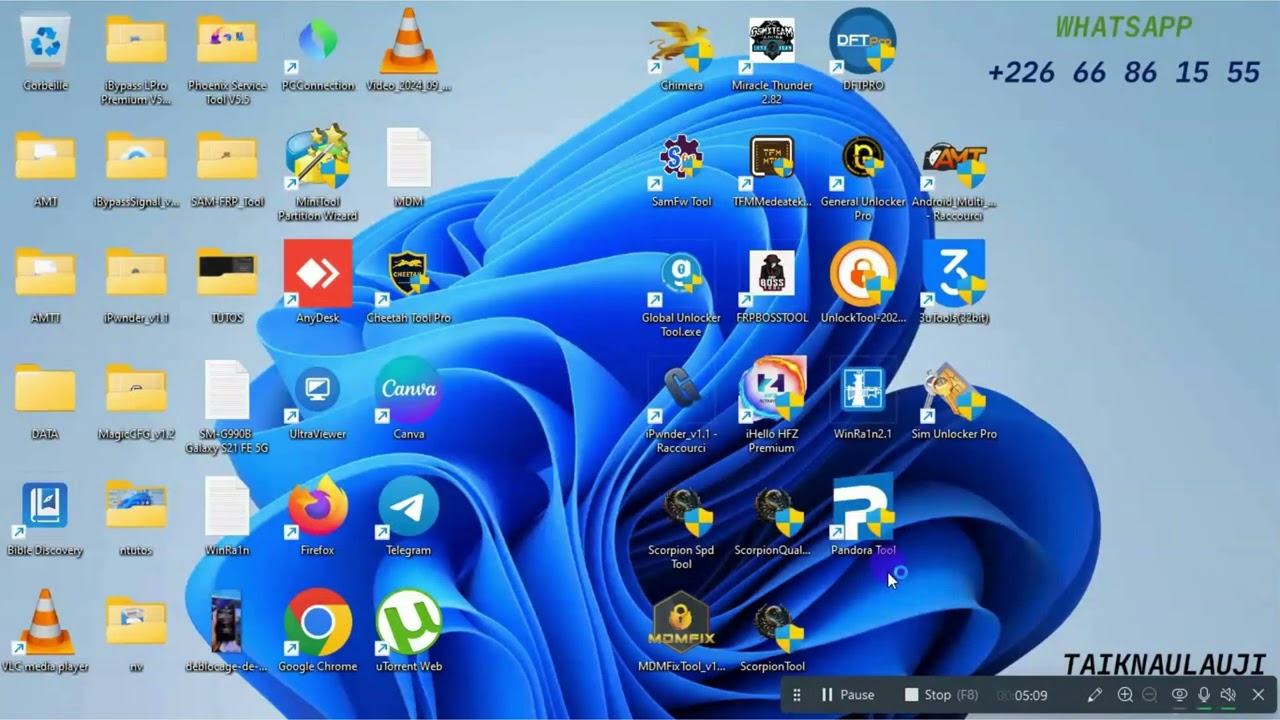Screen dimensions: 1280x720
Task: Launch Google Chrome
Action: coord(318,624)
